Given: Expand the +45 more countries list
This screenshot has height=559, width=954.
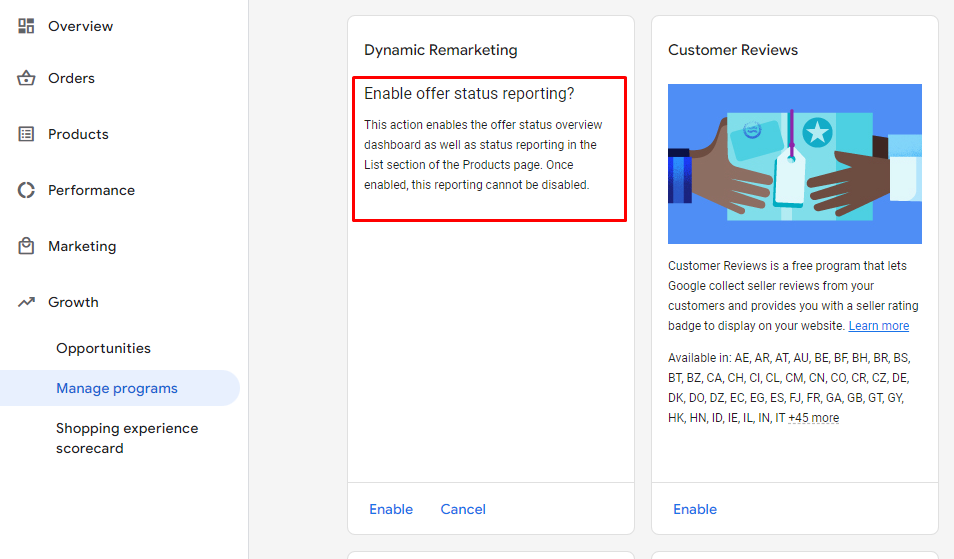Looking at the screenshot, I should [x=813, y=418].
